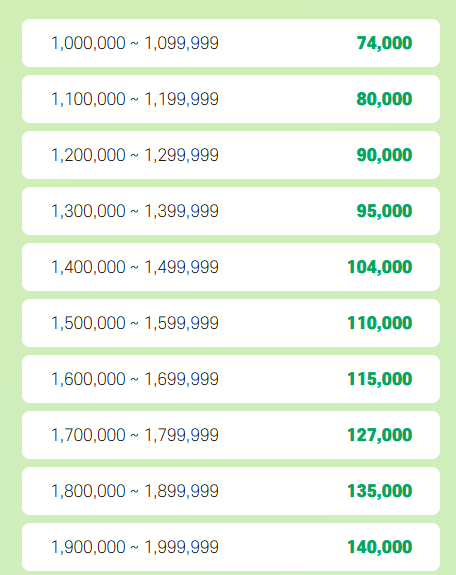
Task: Select the 1,400,000 ~ 1,499,999 row
Action: tap(231, 267)
